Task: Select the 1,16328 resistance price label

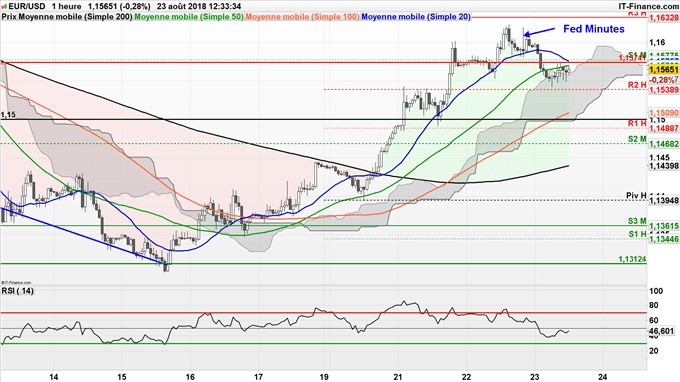Action: pyautogui.click(x=664, y=17)
